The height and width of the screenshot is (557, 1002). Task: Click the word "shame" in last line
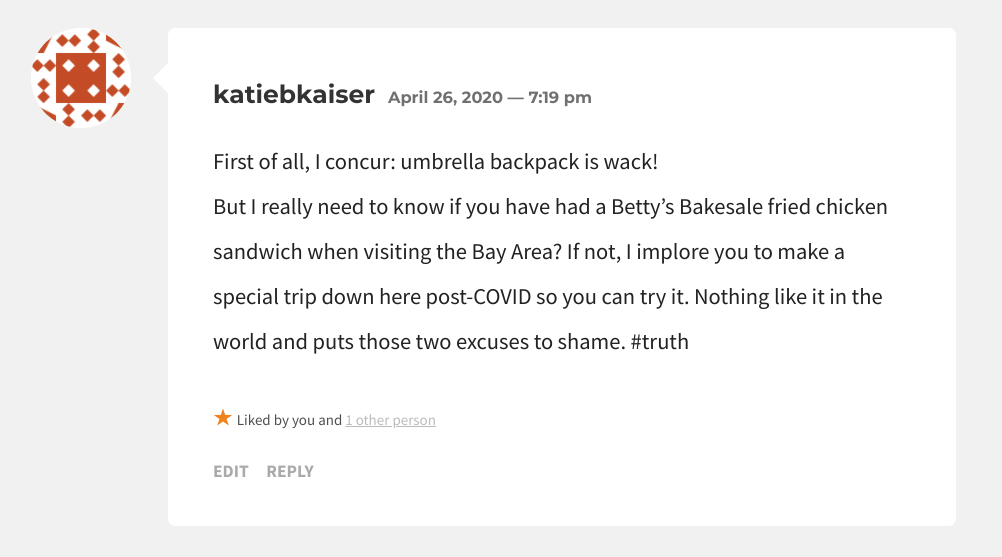(583, 342)
